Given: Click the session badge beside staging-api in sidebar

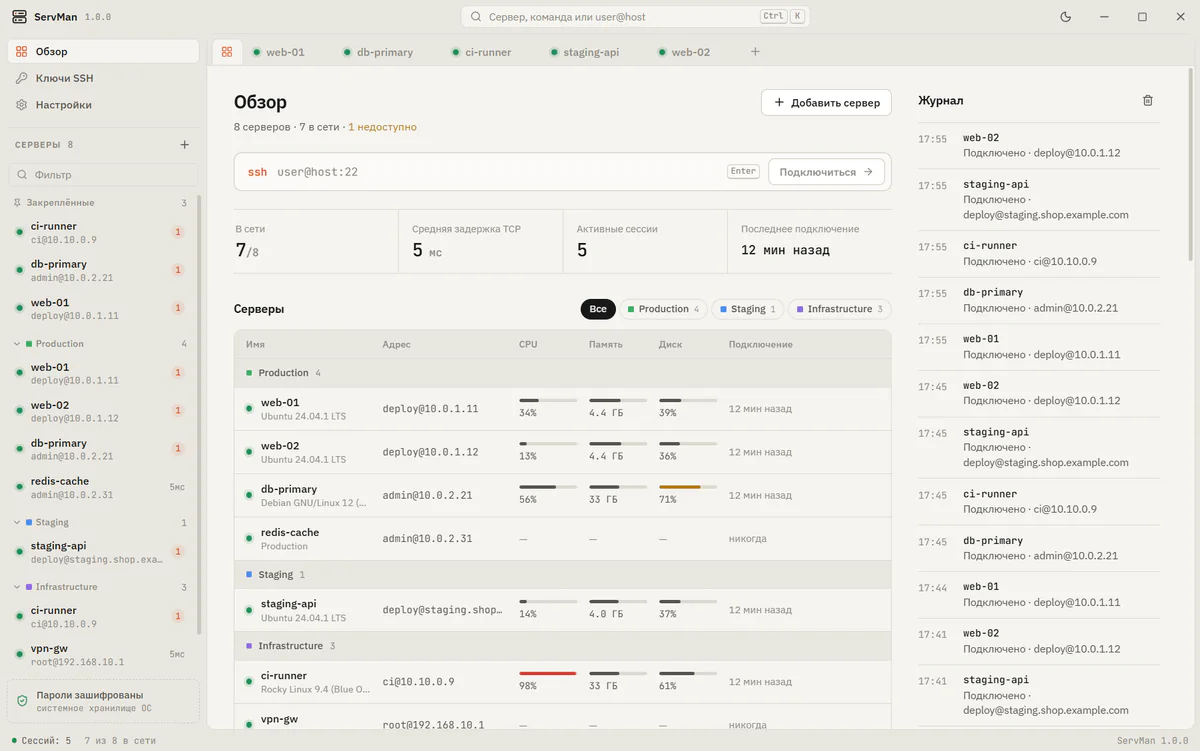Looking at the screenshot, I should point(178,551).
